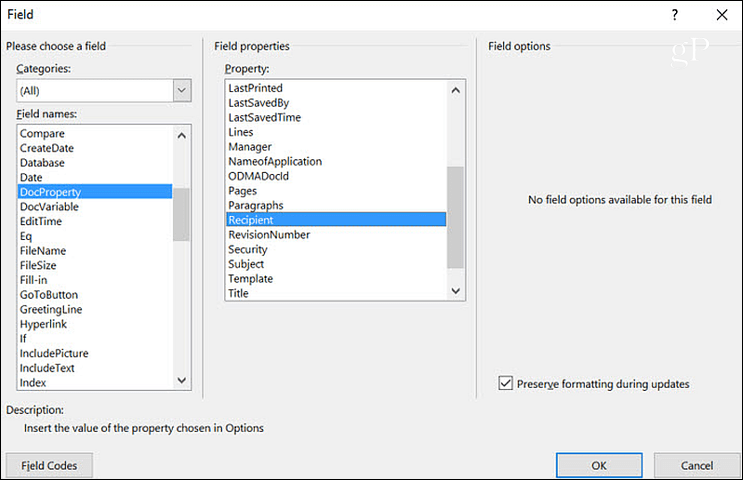The image size is (743, 480).
Task: Select the Template property
Action: click(251, 279)
